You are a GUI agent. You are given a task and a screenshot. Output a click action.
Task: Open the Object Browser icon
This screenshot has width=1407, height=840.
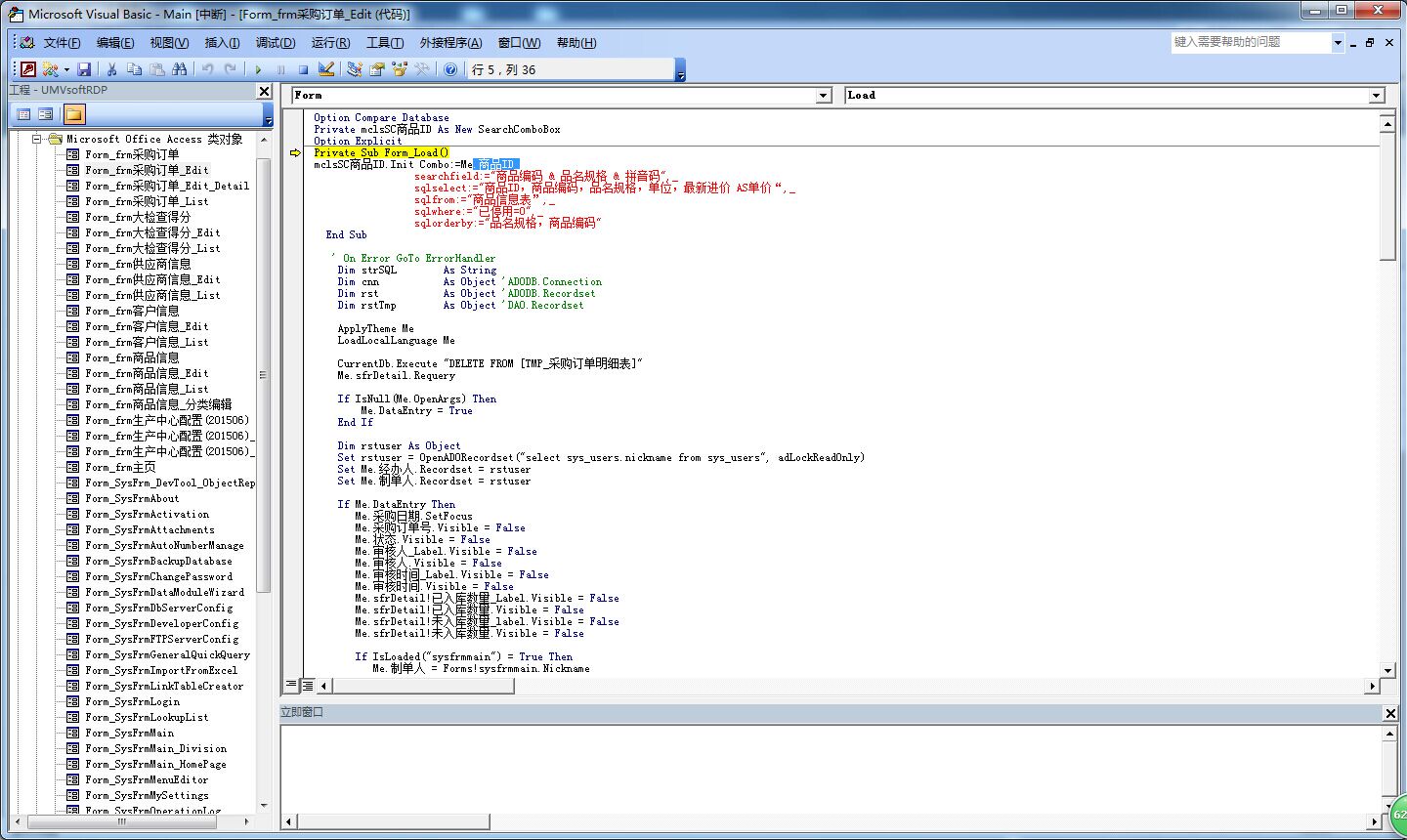click(x=400, y=69)
